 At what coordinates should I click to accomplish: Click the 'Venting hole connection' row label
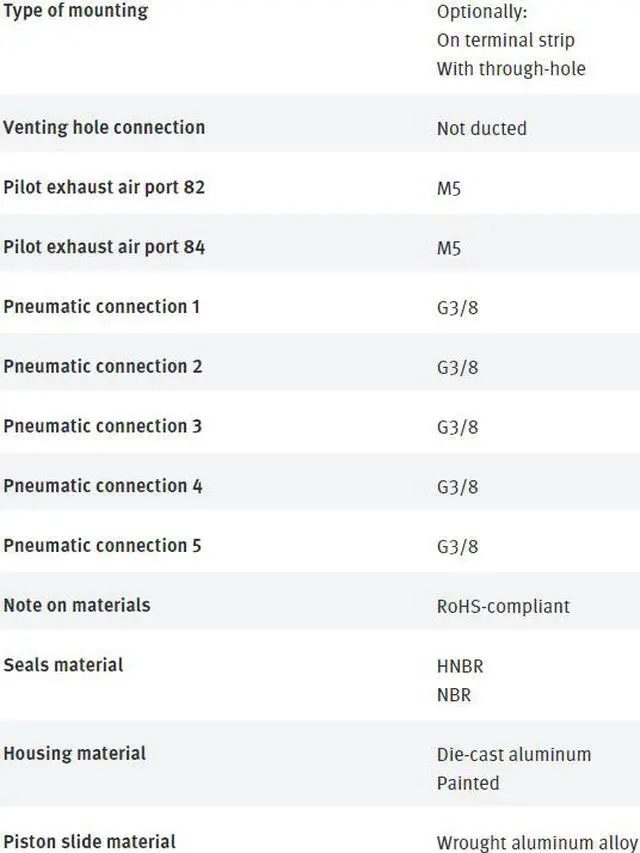point(104,127)
